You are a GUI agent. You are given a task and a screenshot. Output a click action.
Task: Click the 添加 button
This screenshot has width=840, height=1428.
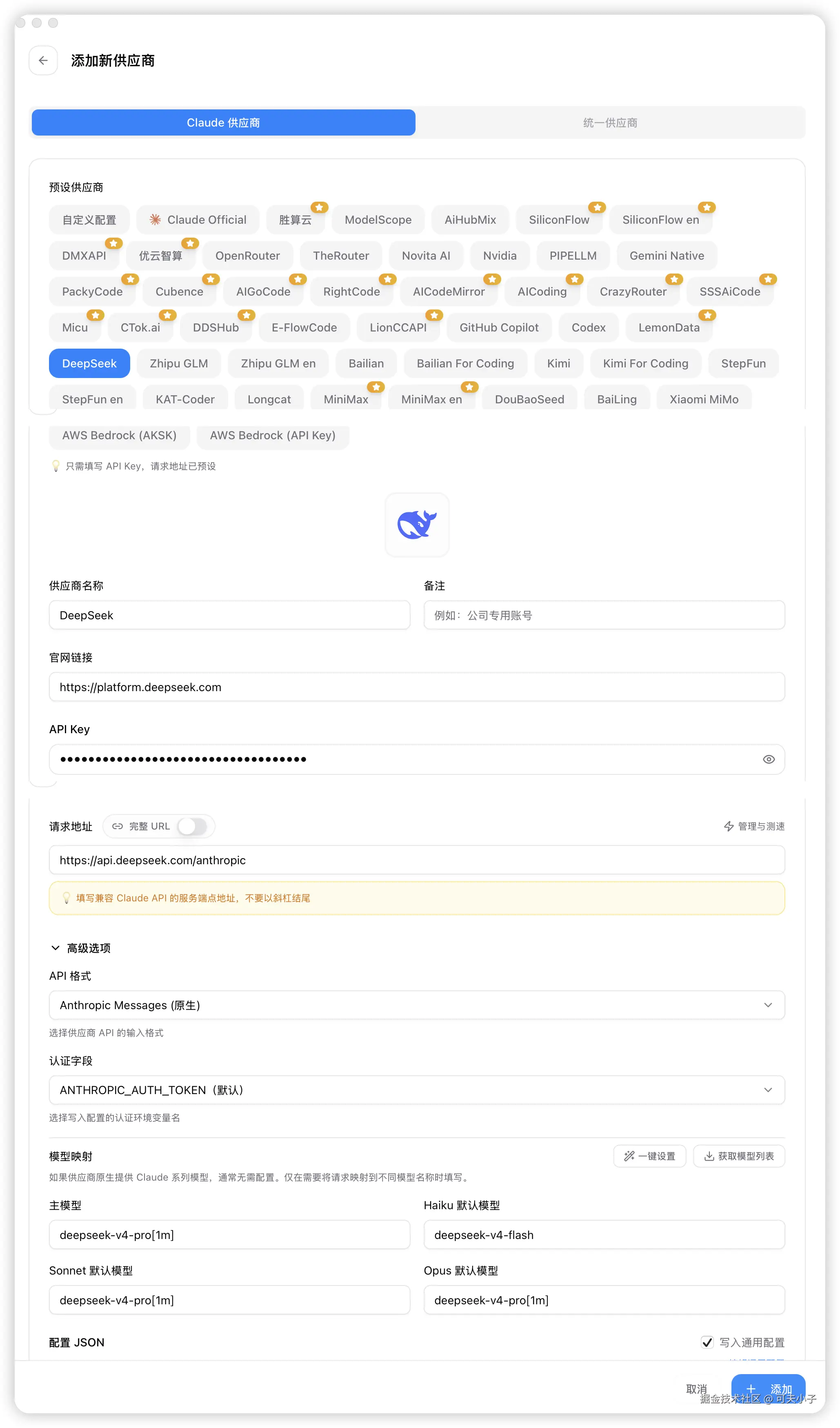pyautogui.click(x=767, y=1389)
